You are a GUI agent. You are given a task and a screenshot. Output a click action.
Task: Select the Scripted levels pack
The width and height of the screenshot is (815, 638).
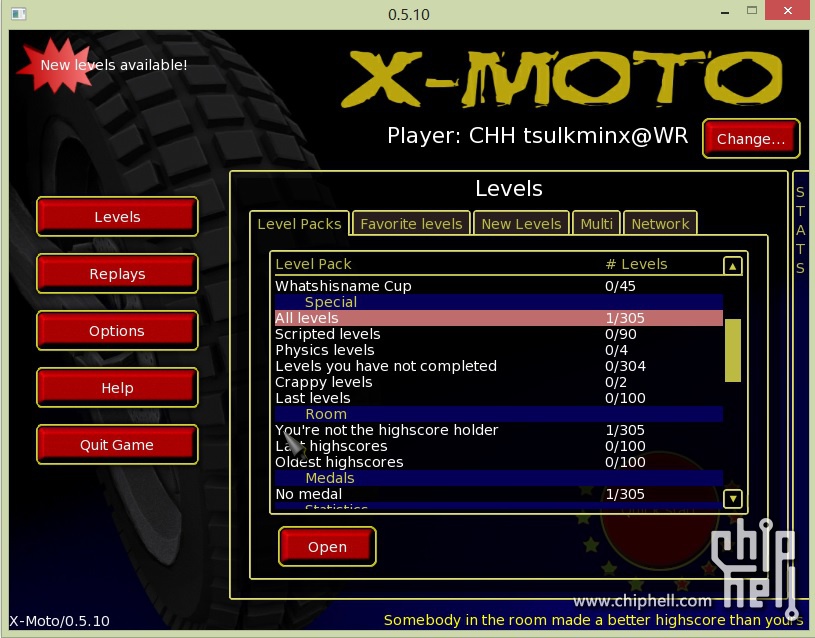pos(499,334)
